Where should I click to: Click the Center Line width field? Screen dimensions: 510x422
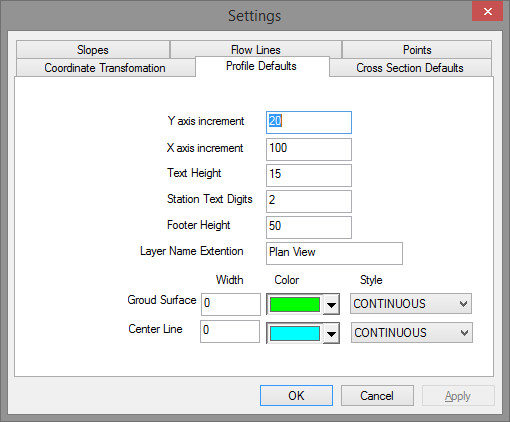tap(230, 331)
